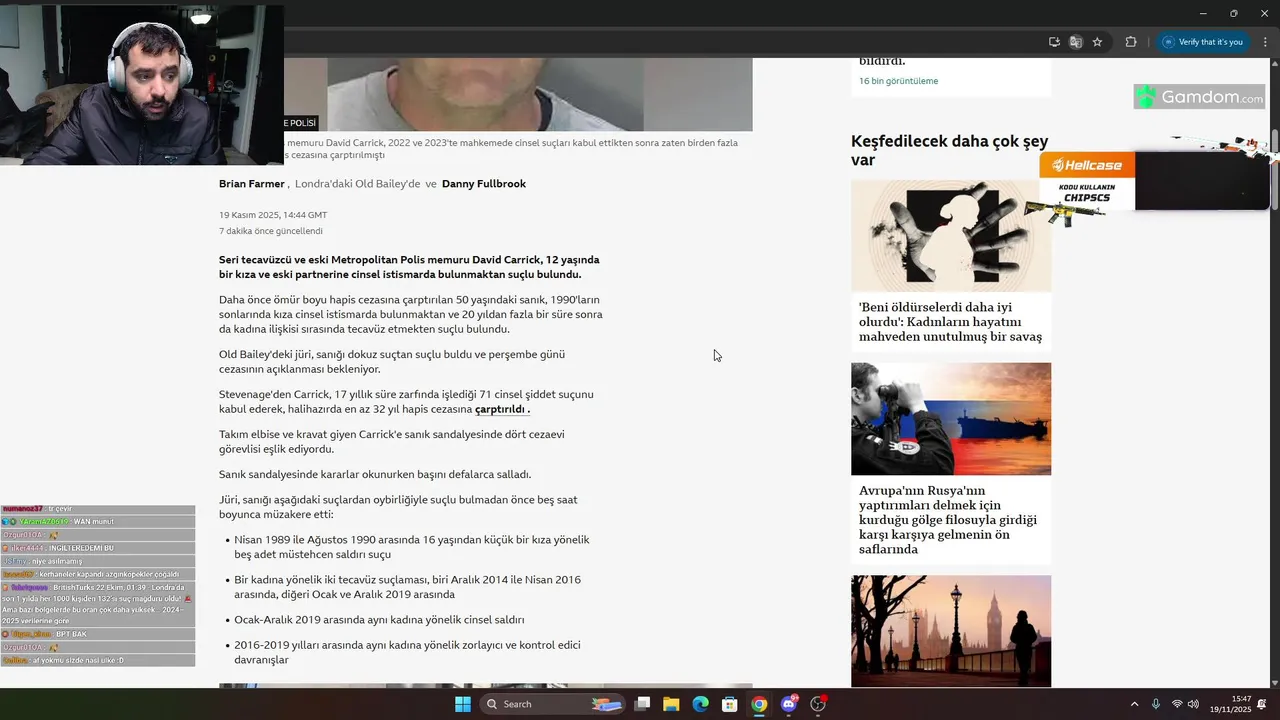Click the streamer webcam overlay
Image resolution: width=1280 pixels, height=720 pixels.
click(142, 85)
